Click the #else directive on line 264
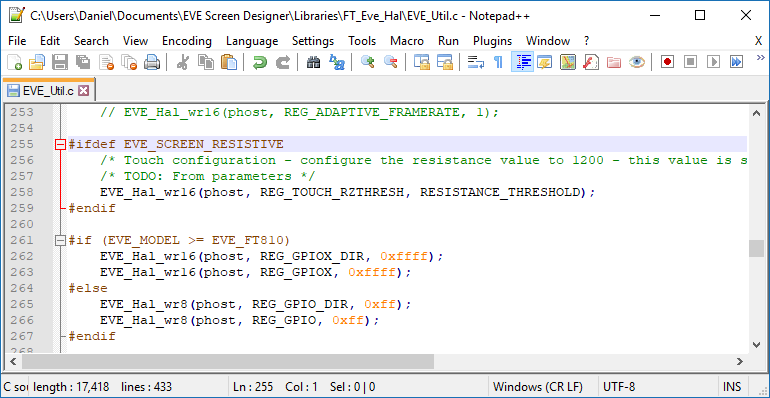This screenshot has height=398, width=770. click(x=88, y=288)
